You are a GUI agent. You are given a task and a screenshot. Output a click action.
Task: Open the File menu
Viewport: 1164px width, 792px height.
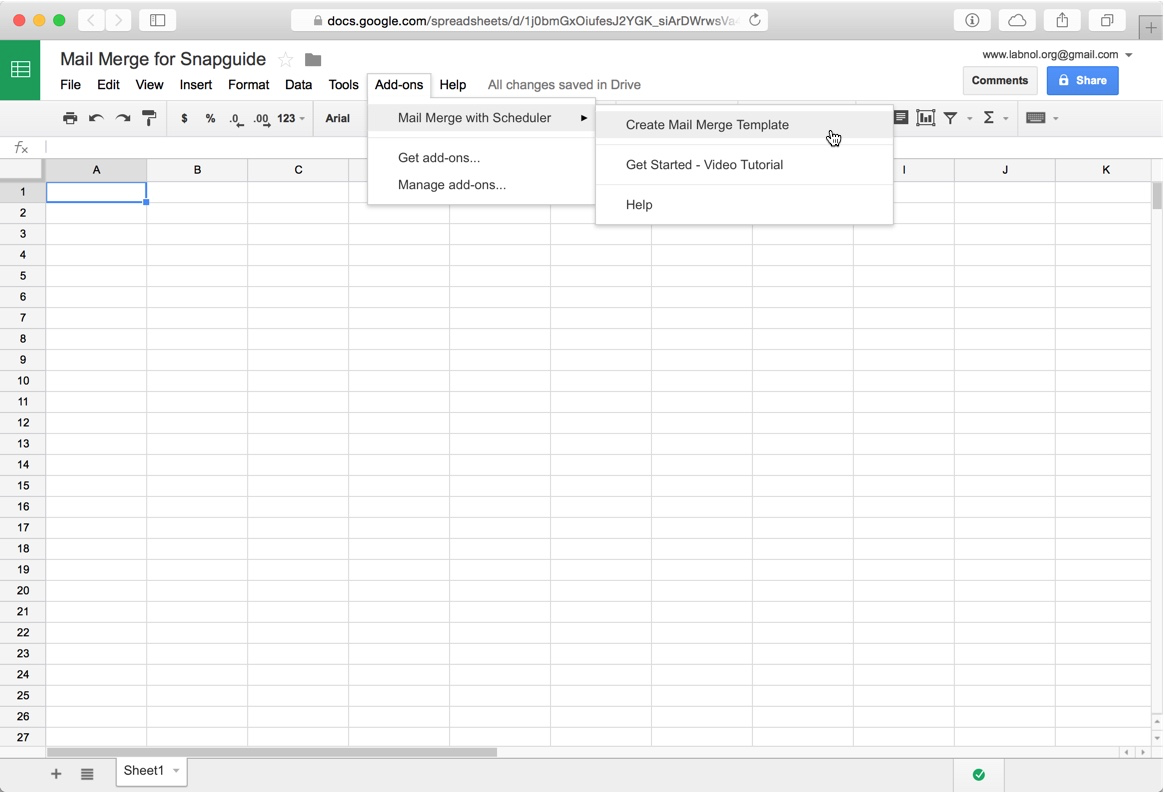71,85
